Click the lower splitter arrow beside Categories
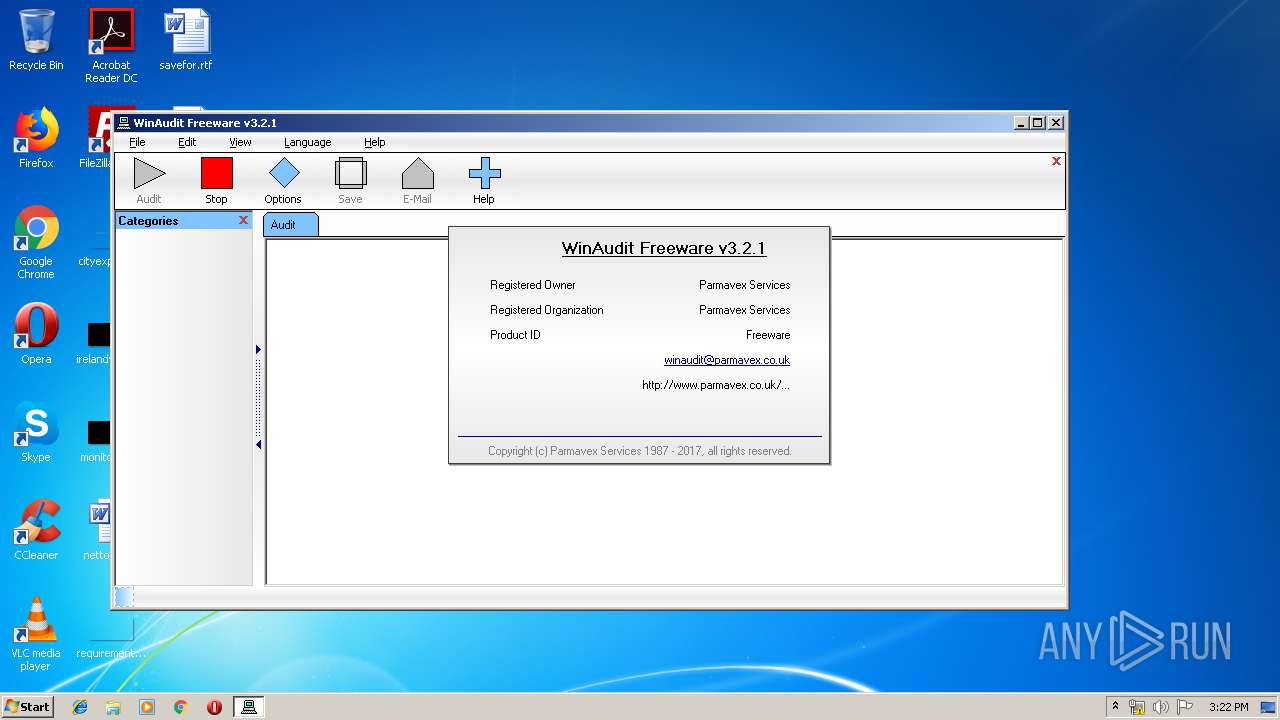Image resolution: width=1280 pixels, height=720 pixels. pos(258,445)
